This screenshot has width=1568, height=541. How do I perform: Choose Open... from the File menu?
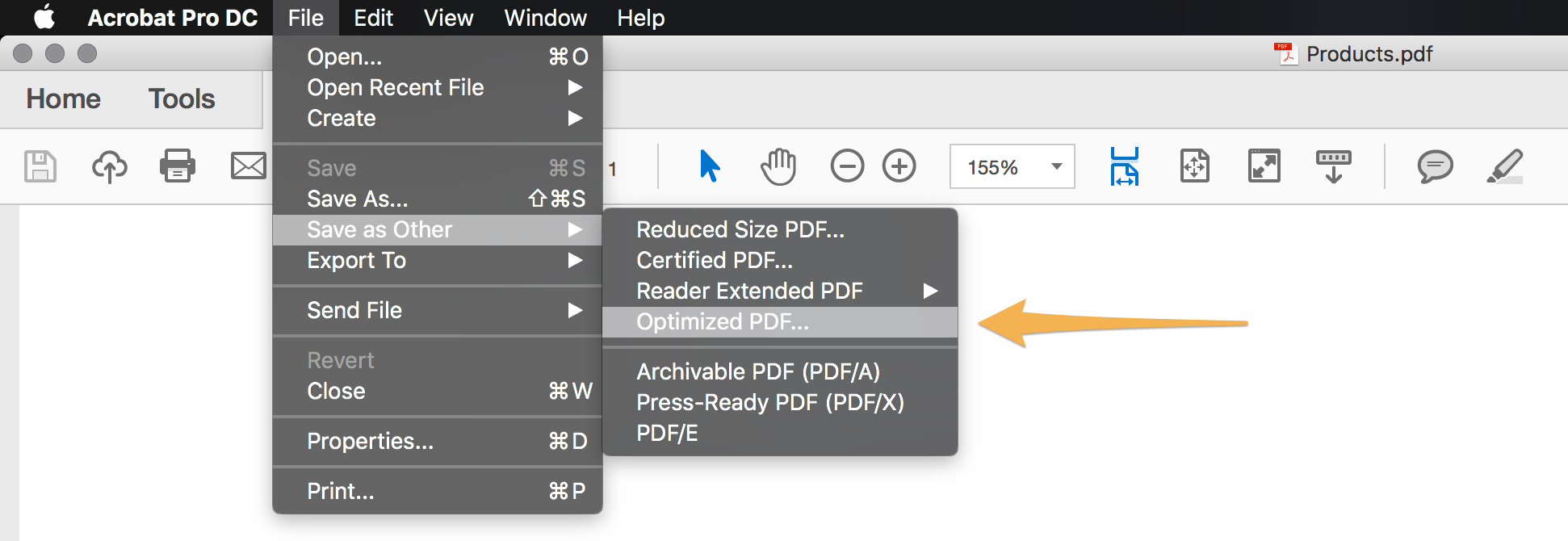pyautogui.click(x=438, y=57)
